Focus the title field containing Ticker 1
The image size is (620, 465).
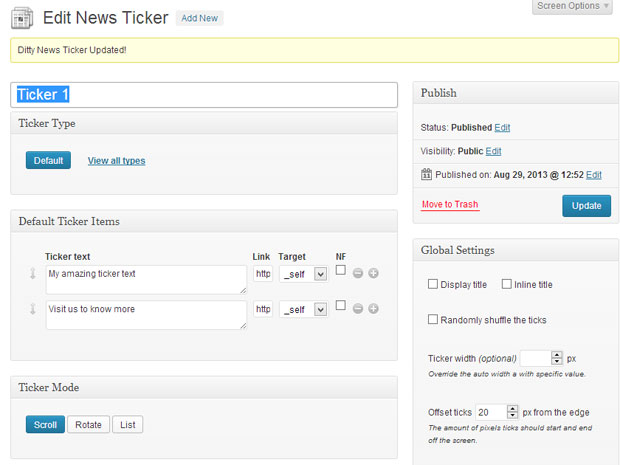[204, 95]
